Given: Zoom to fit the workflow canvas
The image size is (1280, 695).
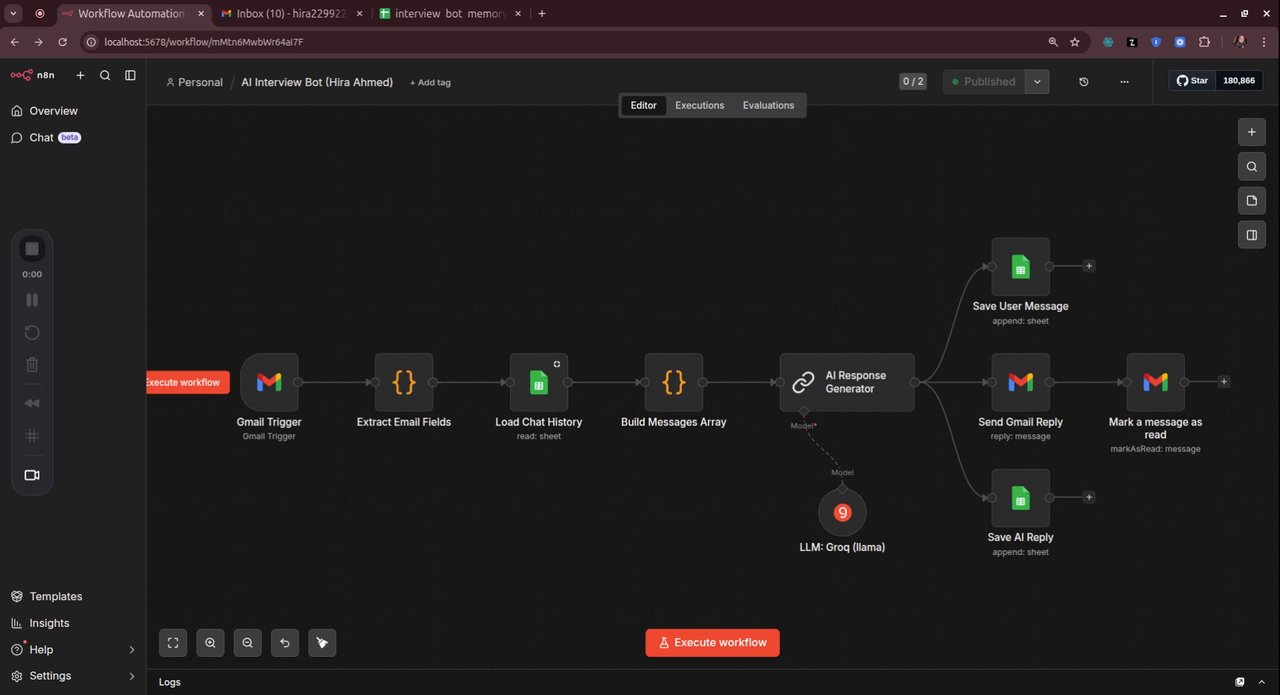Looking at the screenshot, I should tap(173, 643).
